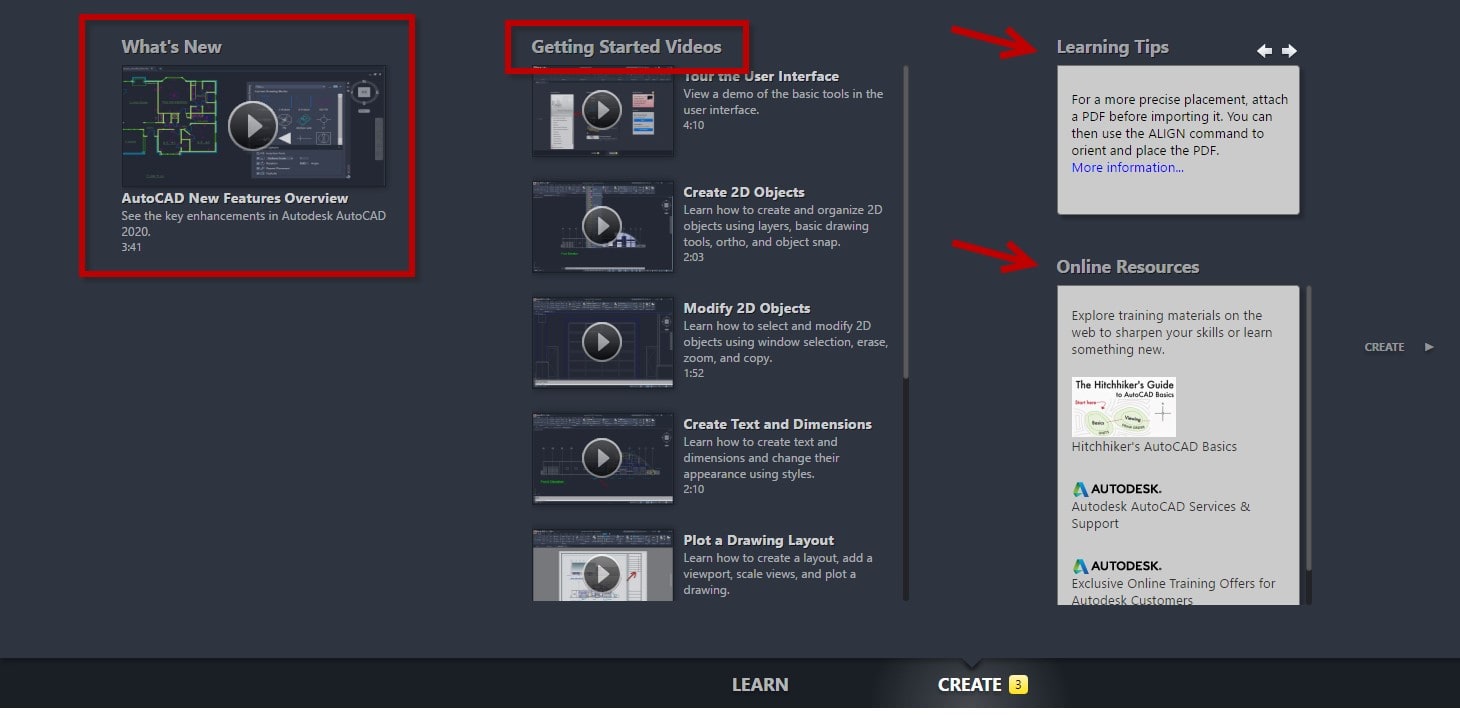Show the next Learning Tip
Screen dimensions: 1460x715
tap(1290, 49)
